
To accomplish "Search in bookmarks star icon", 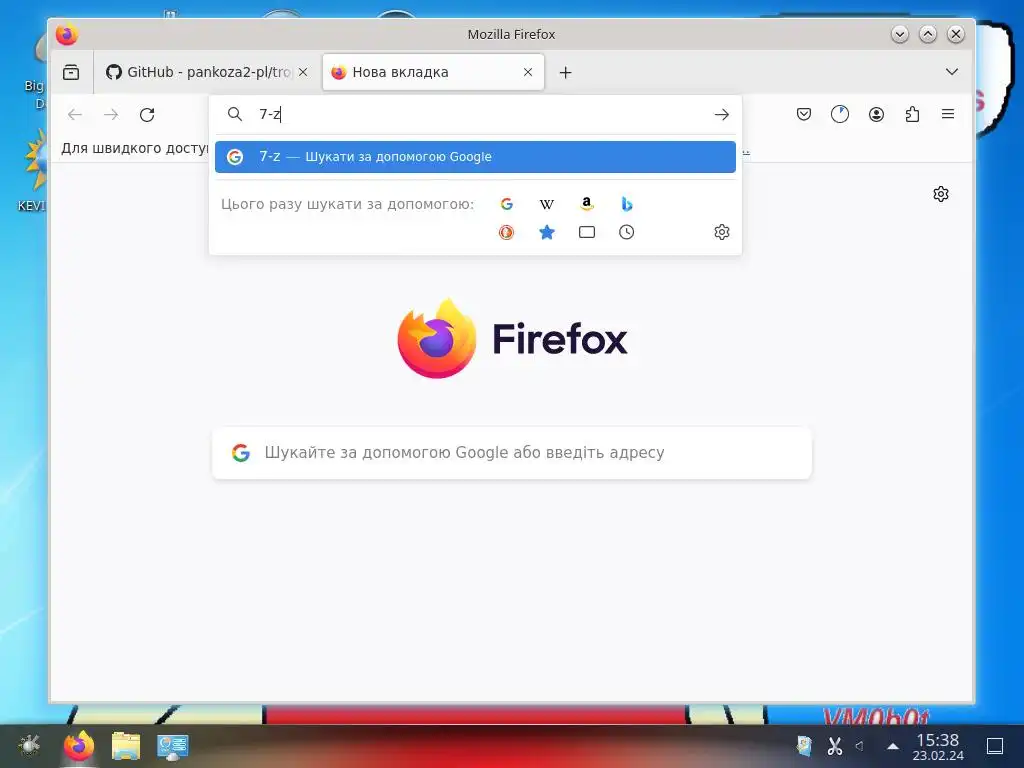I will 547,232.
